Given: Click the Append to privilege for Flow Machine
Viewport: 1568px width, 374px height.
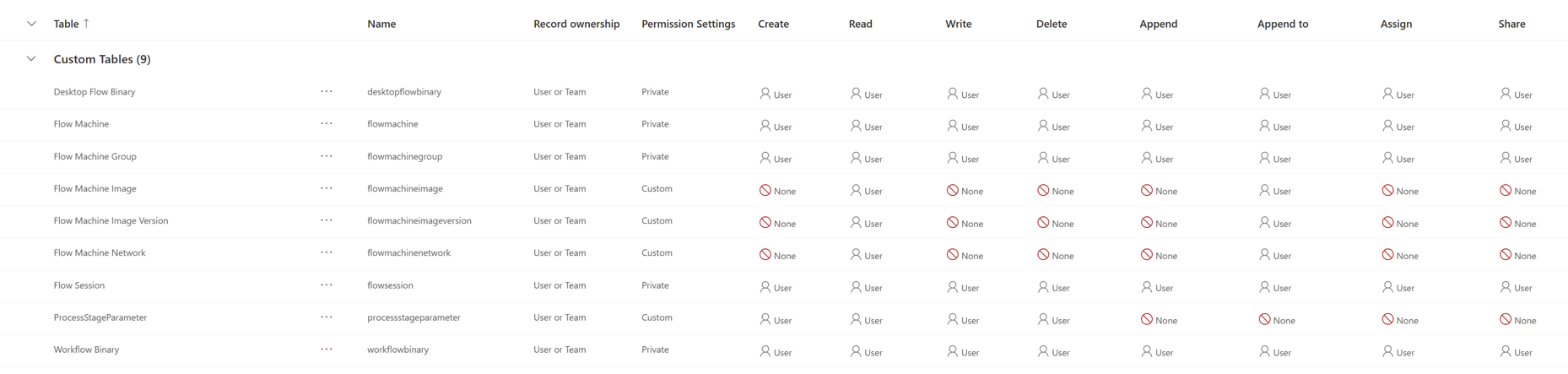Looking at the screenshot, I should 1274,127.
